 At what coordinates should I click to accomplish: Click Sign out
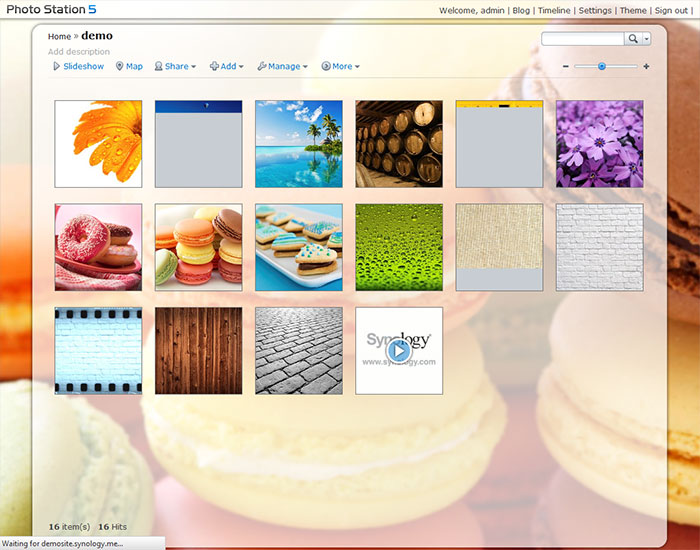pyautogui.click(x=671, y=11)
